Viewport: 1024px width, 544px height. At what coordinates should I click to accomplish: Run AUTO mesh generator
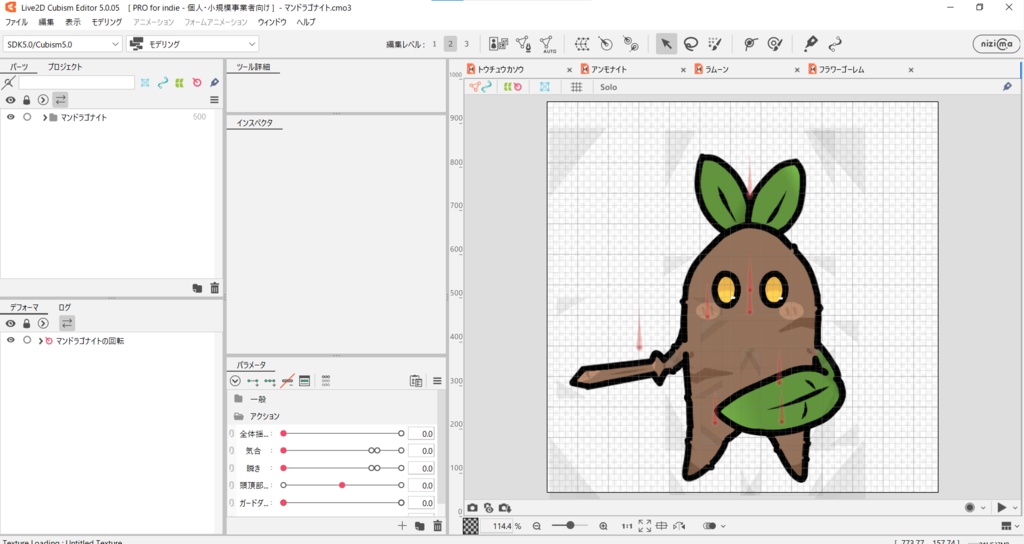click(x=547, y=44)
